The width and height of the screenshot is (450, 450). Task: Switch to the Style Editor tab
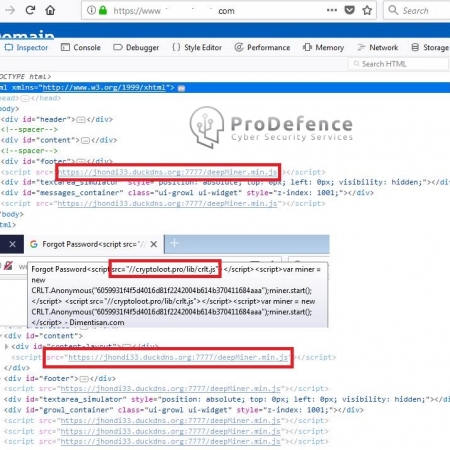point(197,48)
